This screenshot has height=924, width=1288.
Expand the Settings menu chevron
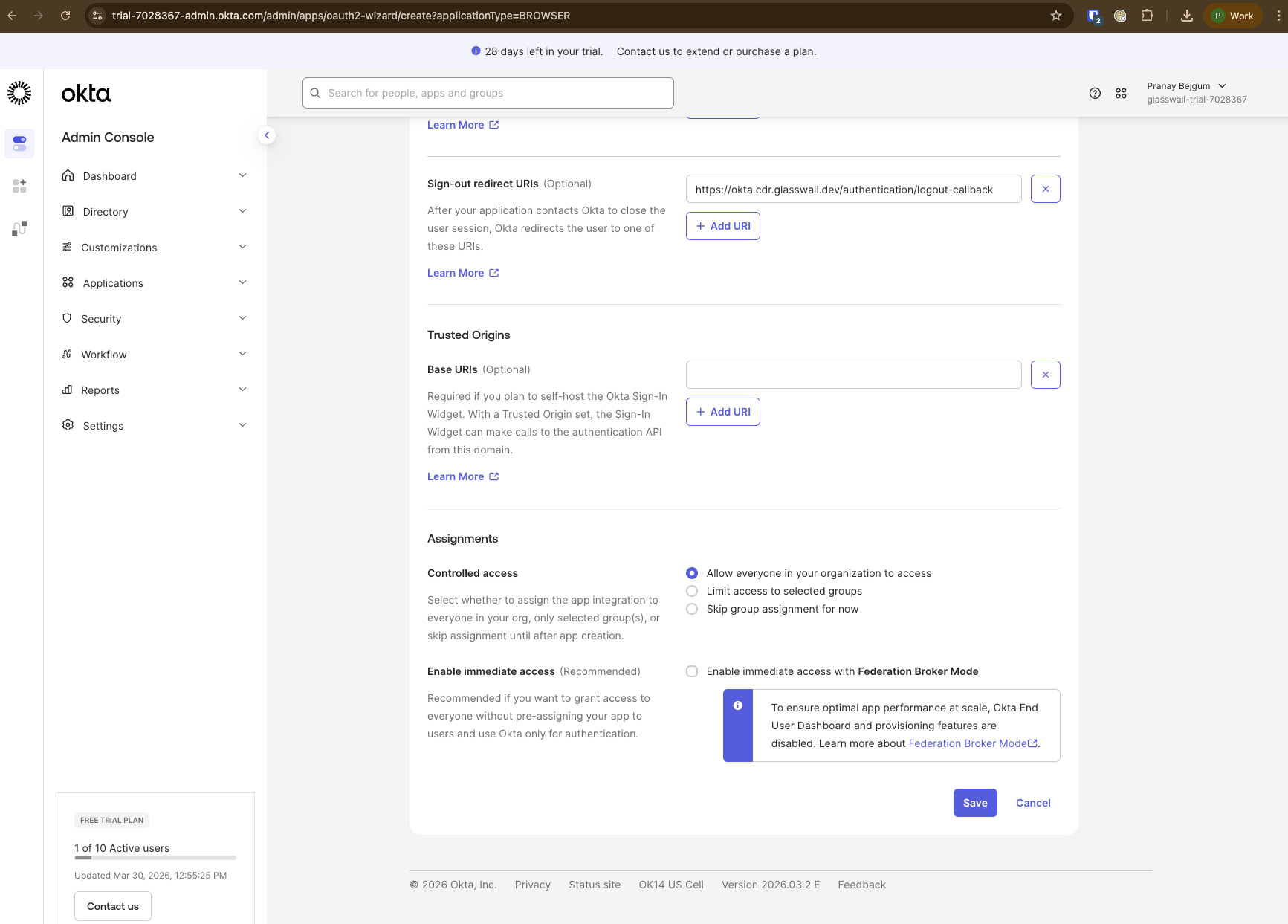click(242, 425)
